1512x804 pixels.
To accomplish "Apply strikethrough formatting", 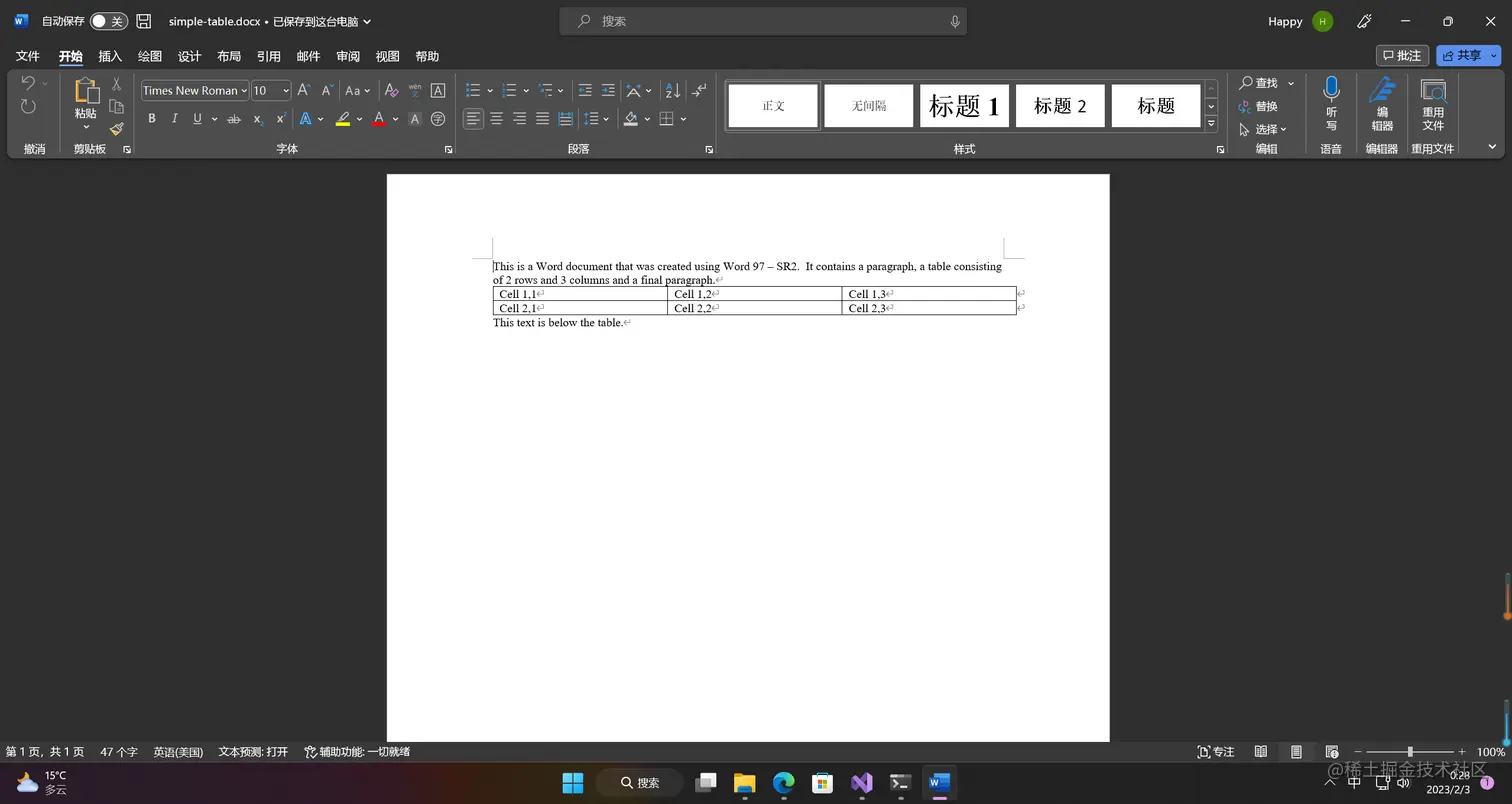I will coord(234,119).
